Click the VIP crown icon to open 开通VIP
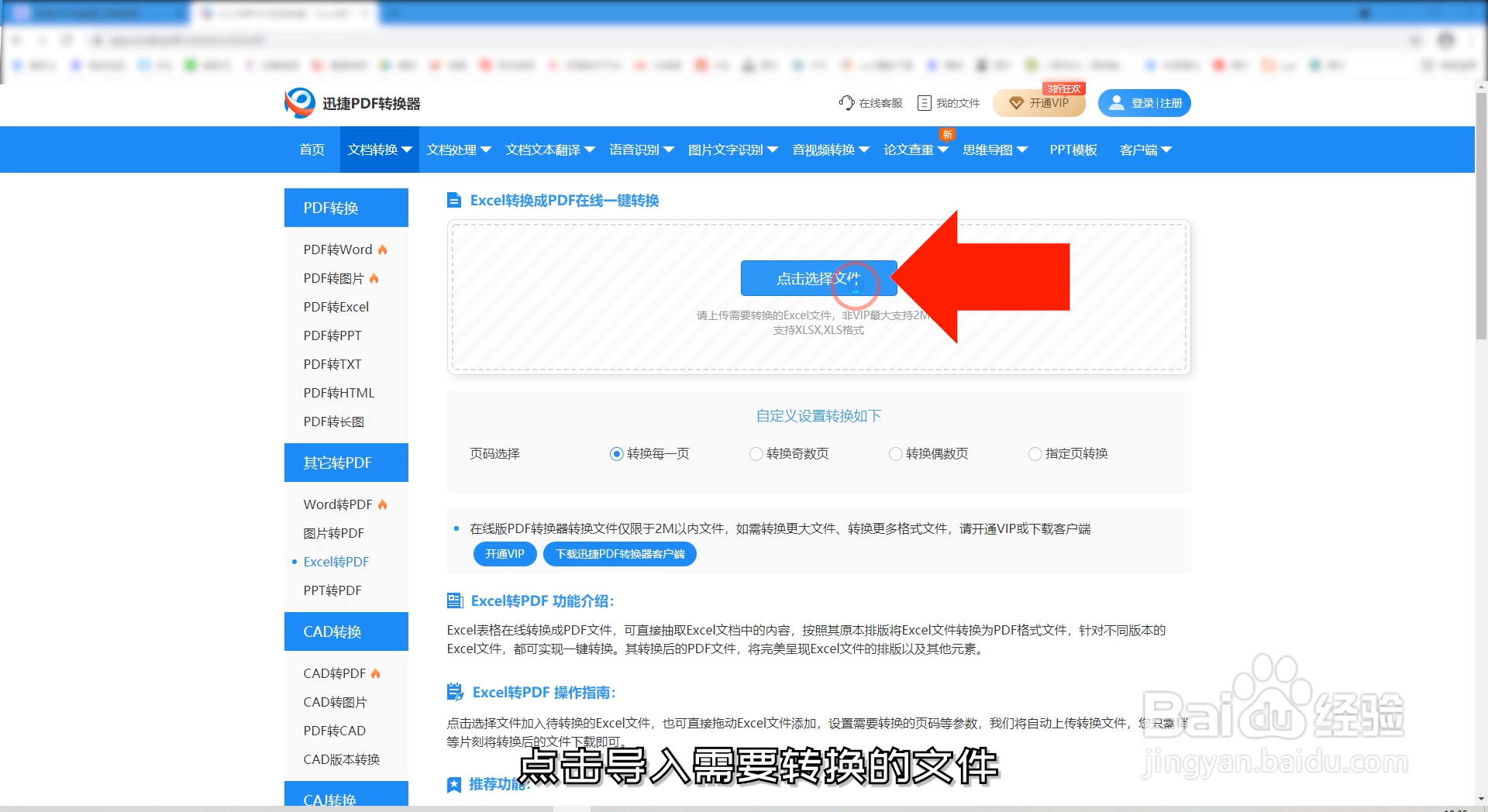This screenshot has height=812, width=1488. click(x=1018, y=102)
